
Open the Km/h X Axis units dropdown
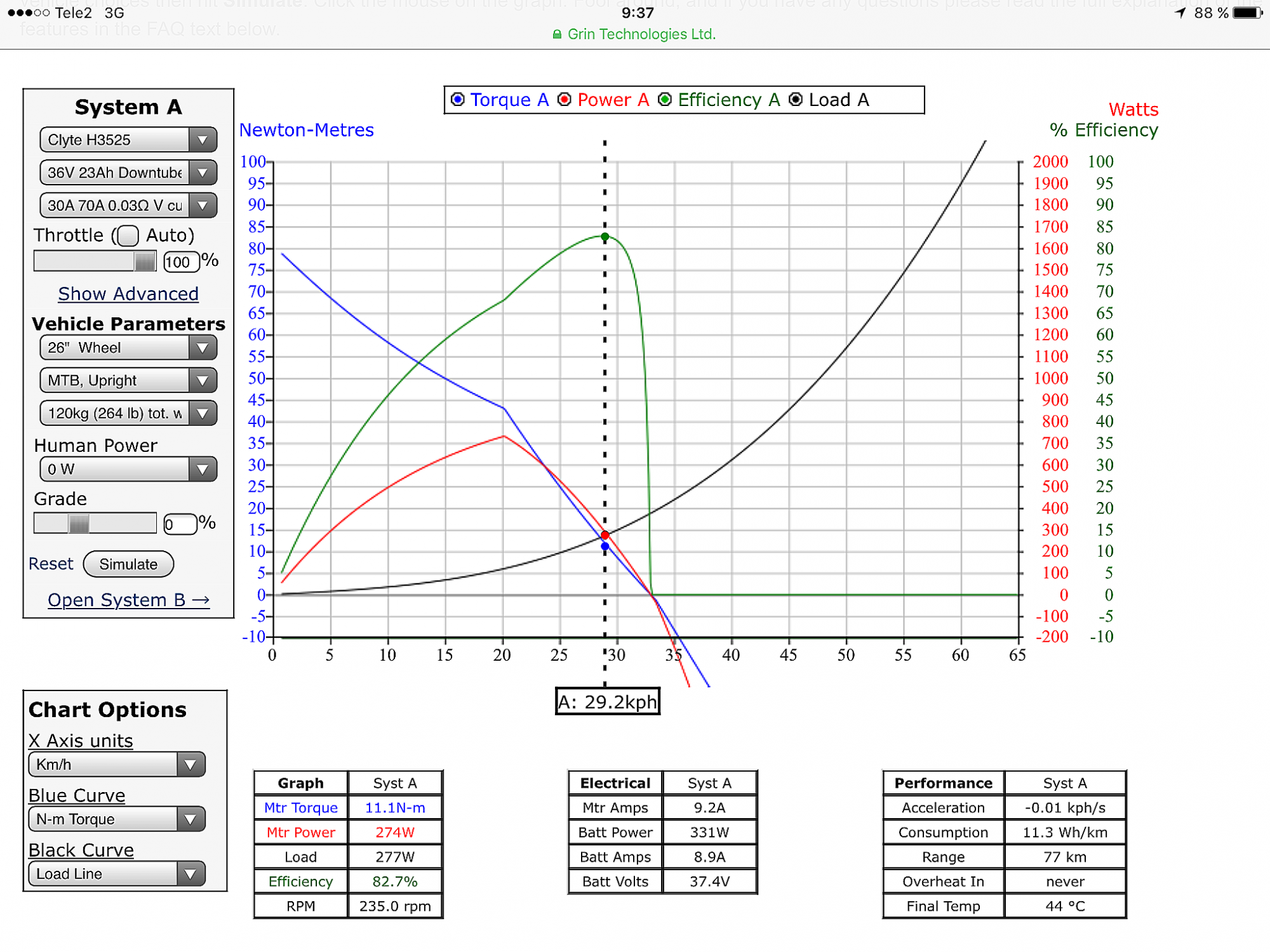pyautogui.click(x=117, y=765)
